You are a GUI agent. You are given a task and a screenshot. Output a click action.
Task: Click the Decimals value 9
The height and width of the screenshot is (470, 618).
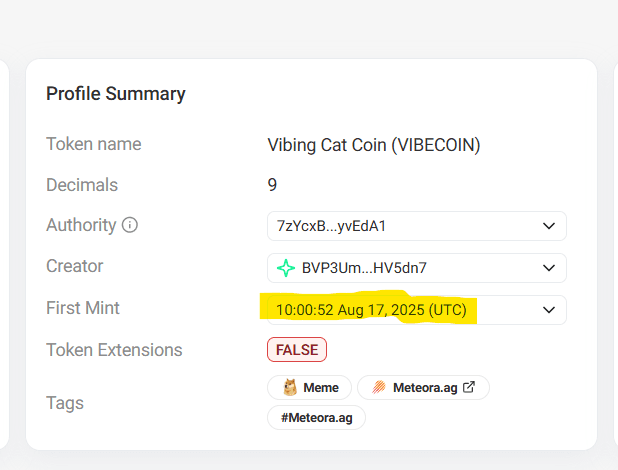click(x=272, y=185)
